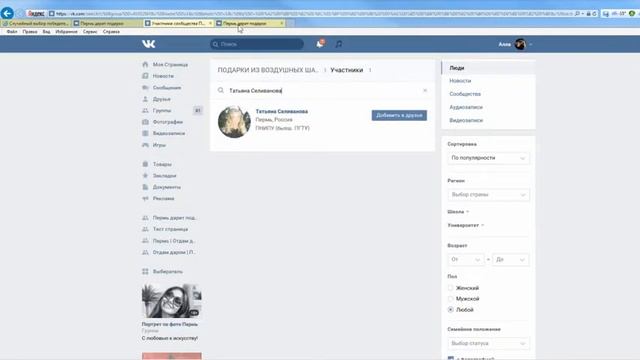The width and height of the screenshot is (640, 360).
Task: Open the age До dropdown
Action: (x=510, y=260)
